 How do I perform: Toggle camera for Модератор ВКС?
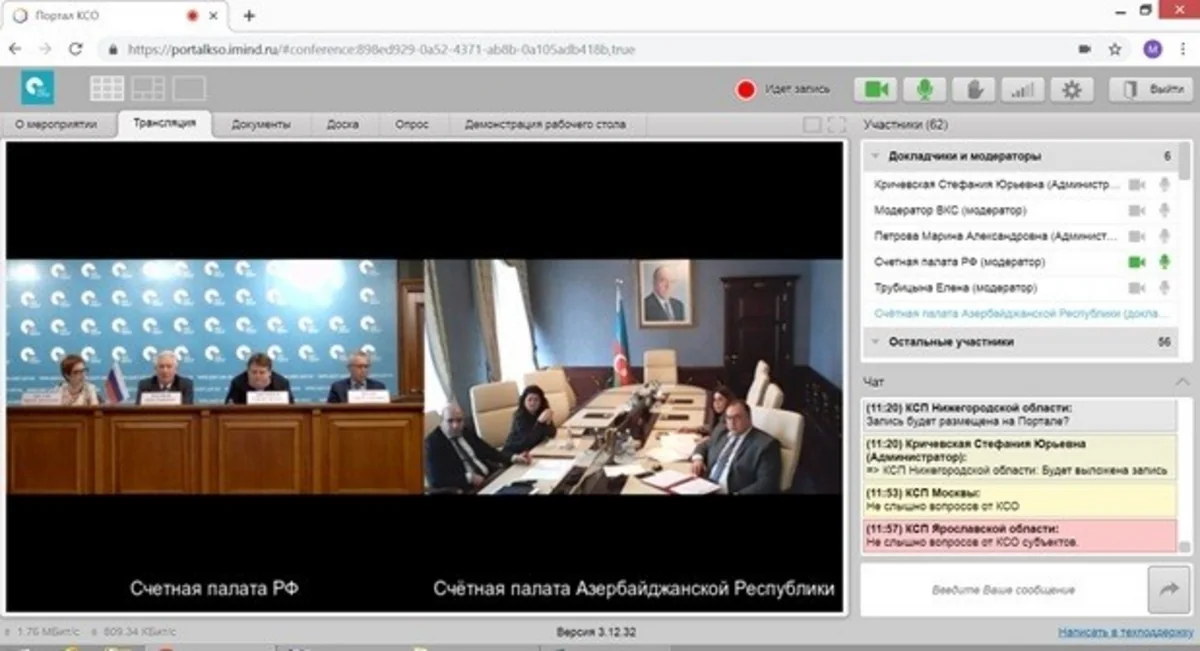pos(1136,211)
